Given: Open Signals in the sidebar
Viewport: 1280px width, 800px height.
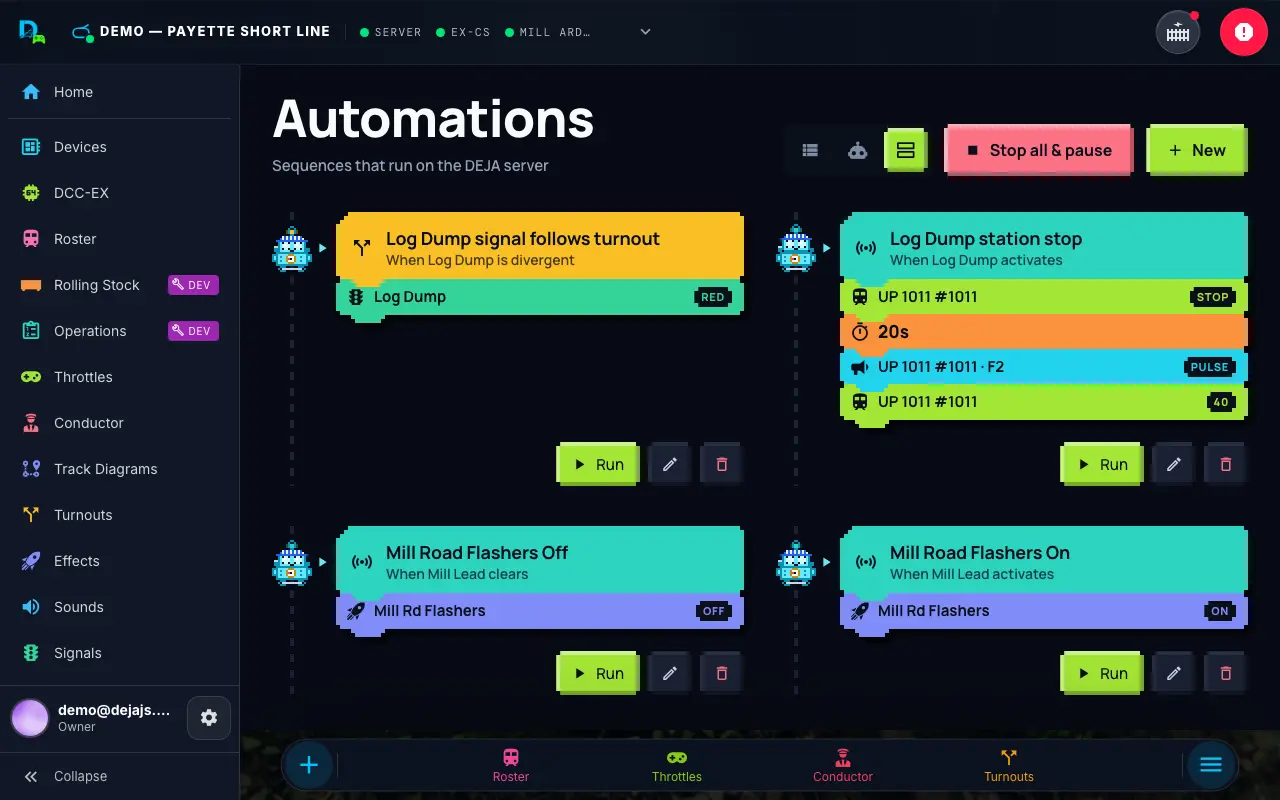Looking at the screenshot, I should pyautogui.click(x=120, y=653).
